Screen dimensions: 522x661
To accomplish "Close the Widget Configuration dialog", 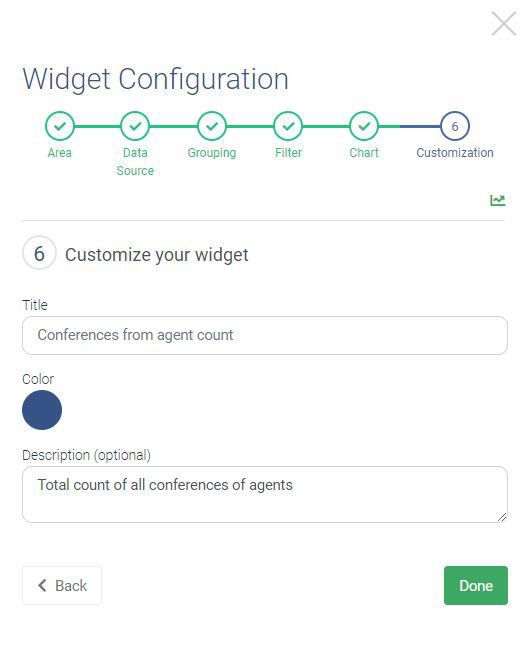I will point(504,24).
